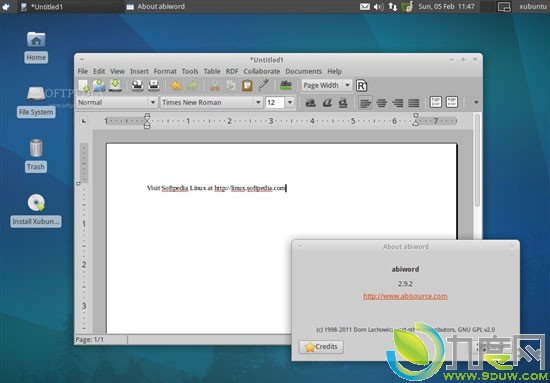Image resolution: width=550 pixels, height=383 pixels.
Task: Undo the last action
Action: [x=176, y=86]
